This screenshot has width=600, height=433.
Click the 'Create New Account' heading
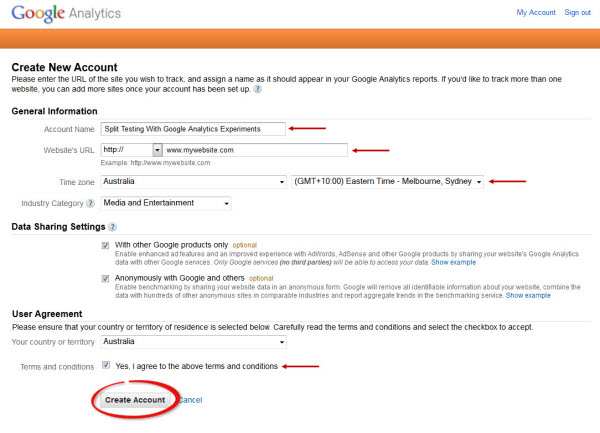64,67
